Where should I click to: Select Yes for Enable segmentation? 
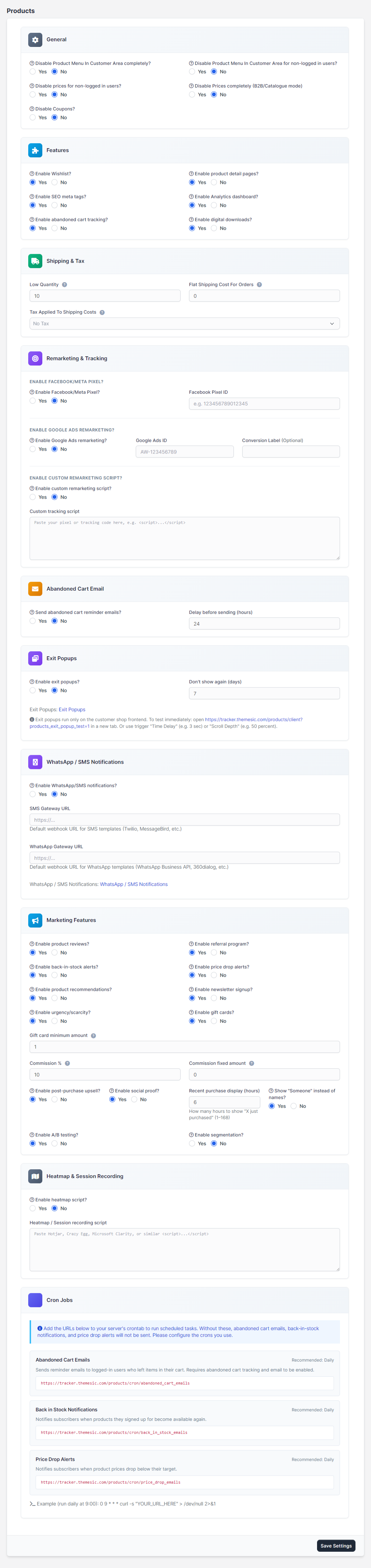point(192,1144)
